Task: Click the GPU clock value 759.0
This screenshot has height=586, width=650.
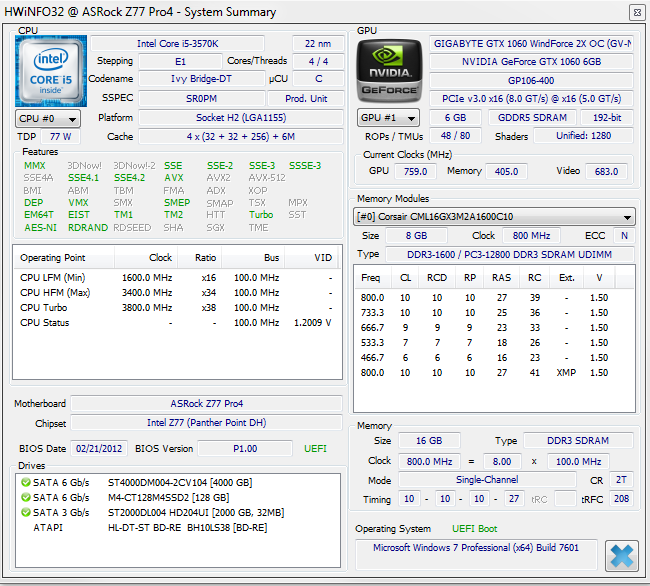Action: tap(415, 172)
